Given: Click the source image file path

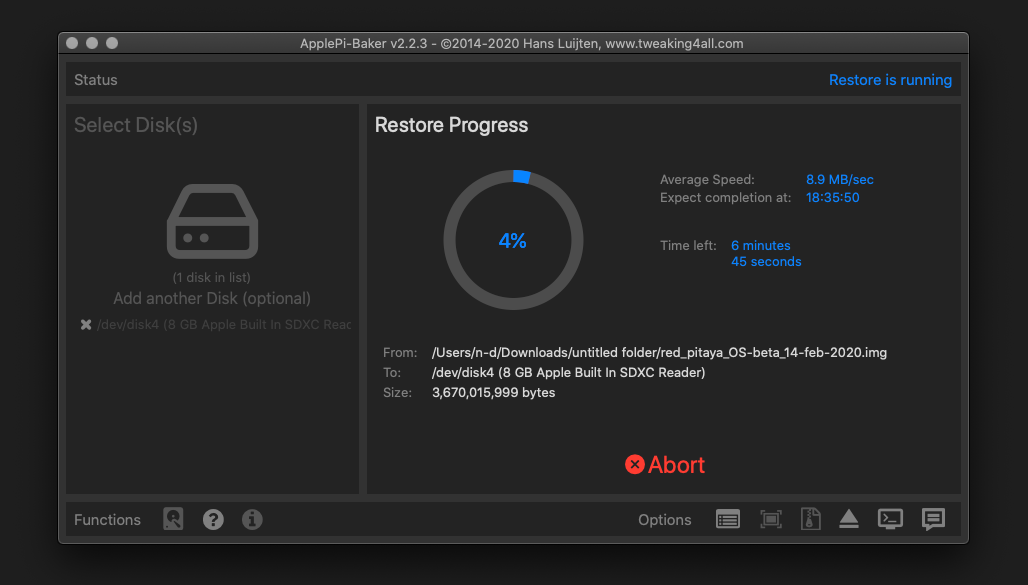Looking at the screenshot, I should [659, 353].
